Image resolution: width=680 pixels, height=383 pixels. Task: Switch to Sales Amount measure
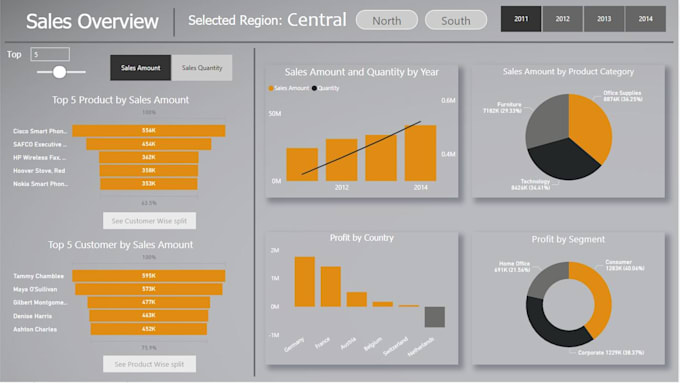tap(141, 68)
